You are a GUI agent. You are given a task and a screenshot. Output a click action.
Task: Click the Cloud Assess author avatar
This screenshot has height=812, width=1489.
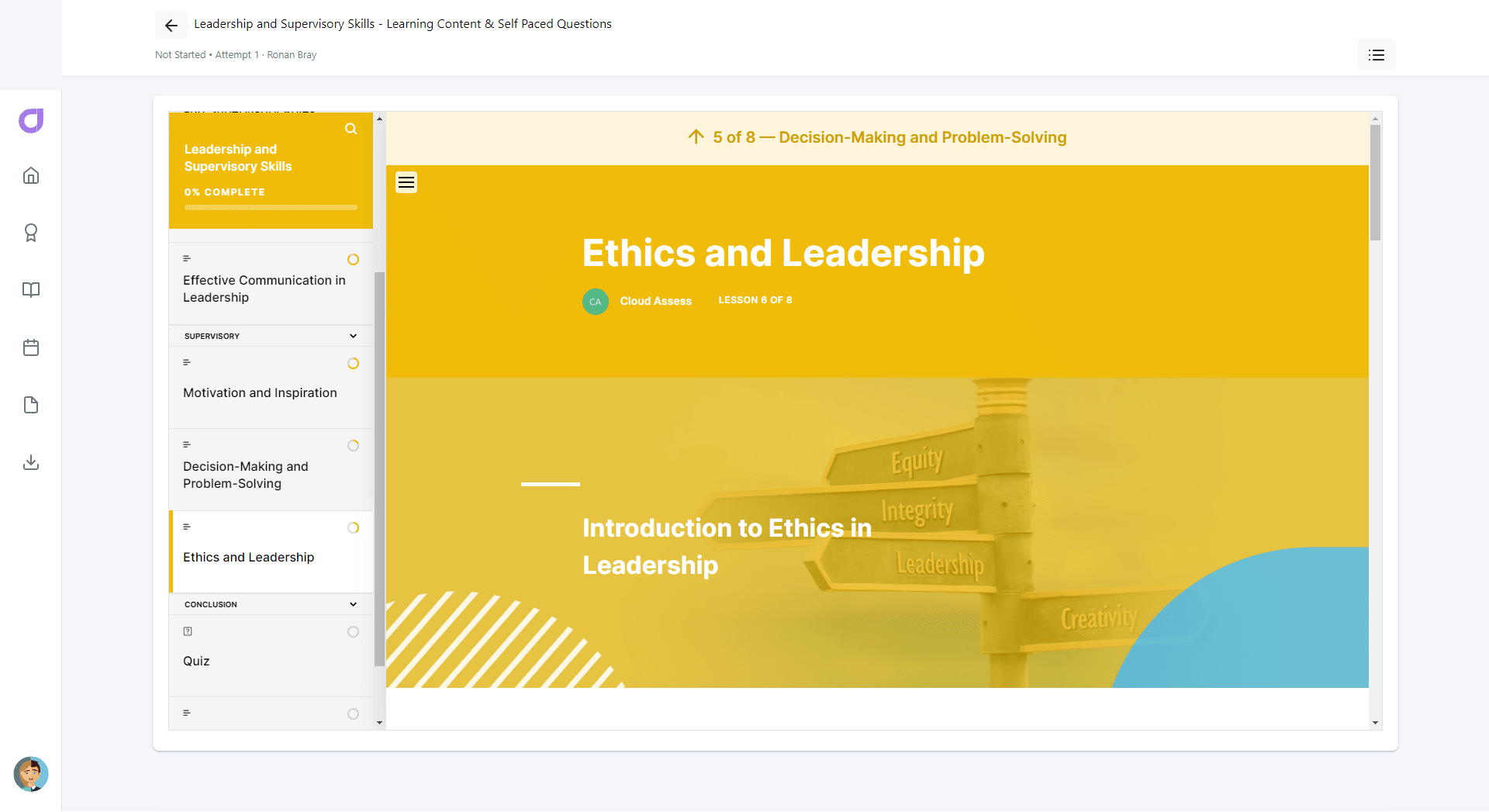click(596, 301)
